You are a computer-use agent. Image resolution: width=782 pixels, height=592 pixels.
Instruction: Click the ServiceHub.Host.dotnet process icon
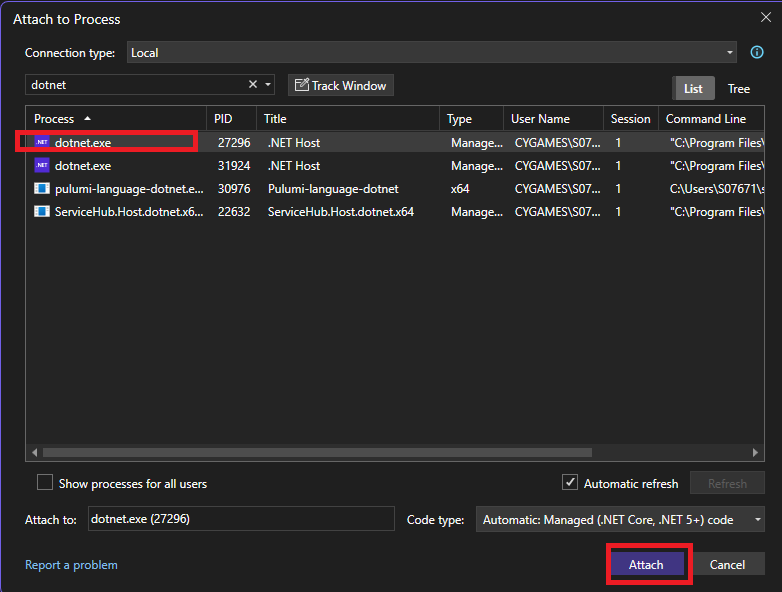click(42, 211)
